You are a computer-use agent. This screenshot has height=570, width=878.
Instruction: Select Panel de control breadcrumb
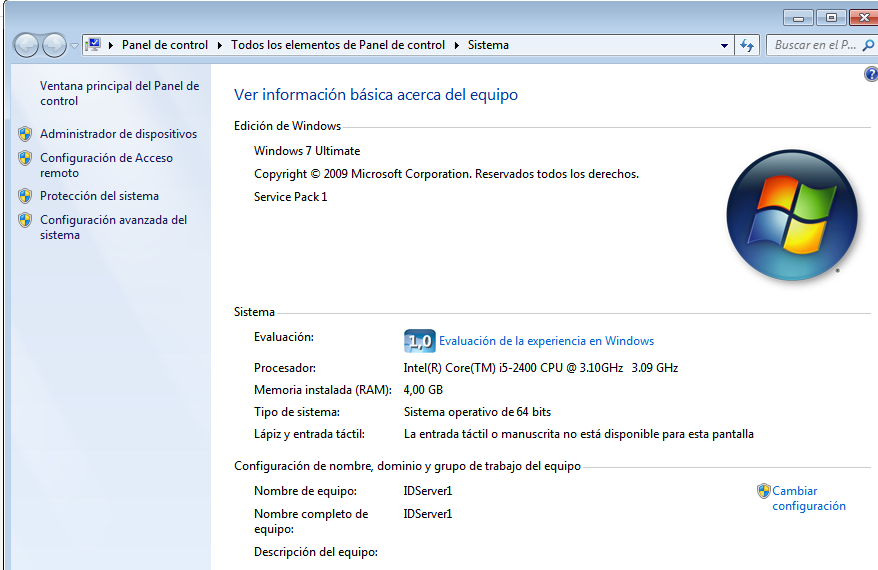pos(165,45)
